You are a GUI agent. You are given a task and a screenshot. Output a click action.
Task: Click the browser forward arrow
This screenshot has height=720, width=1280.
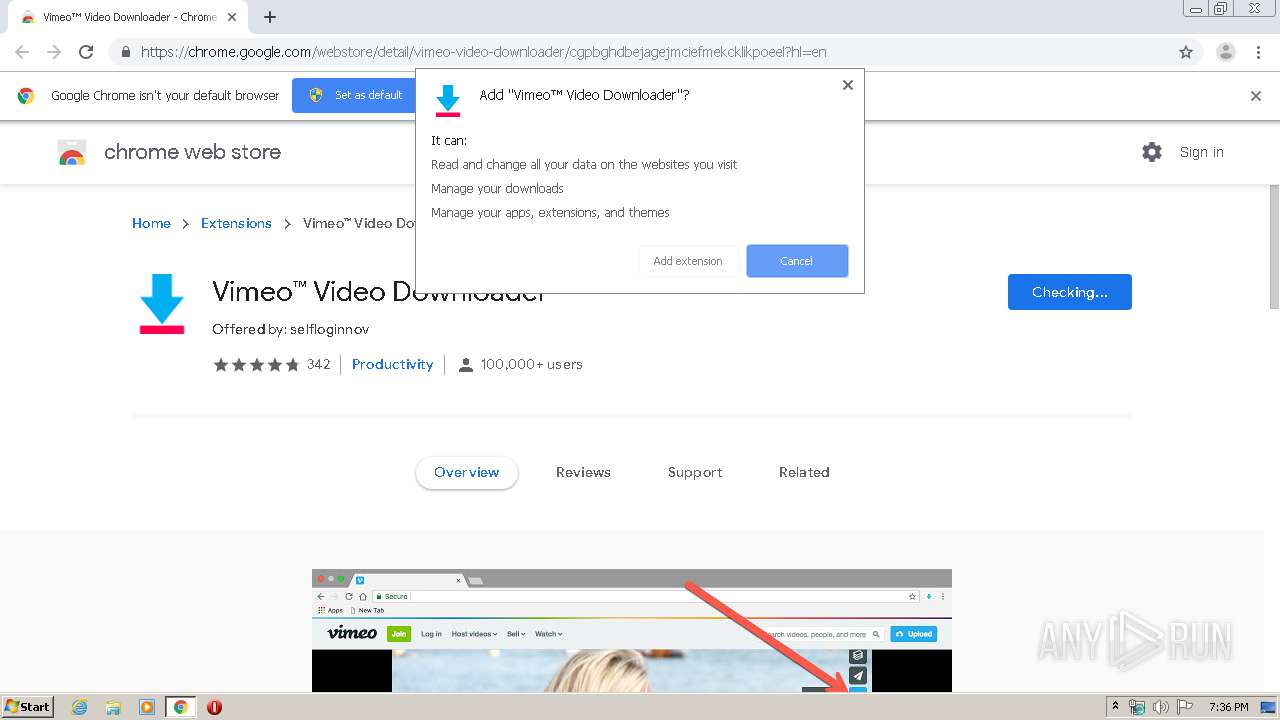coord(54,52)
